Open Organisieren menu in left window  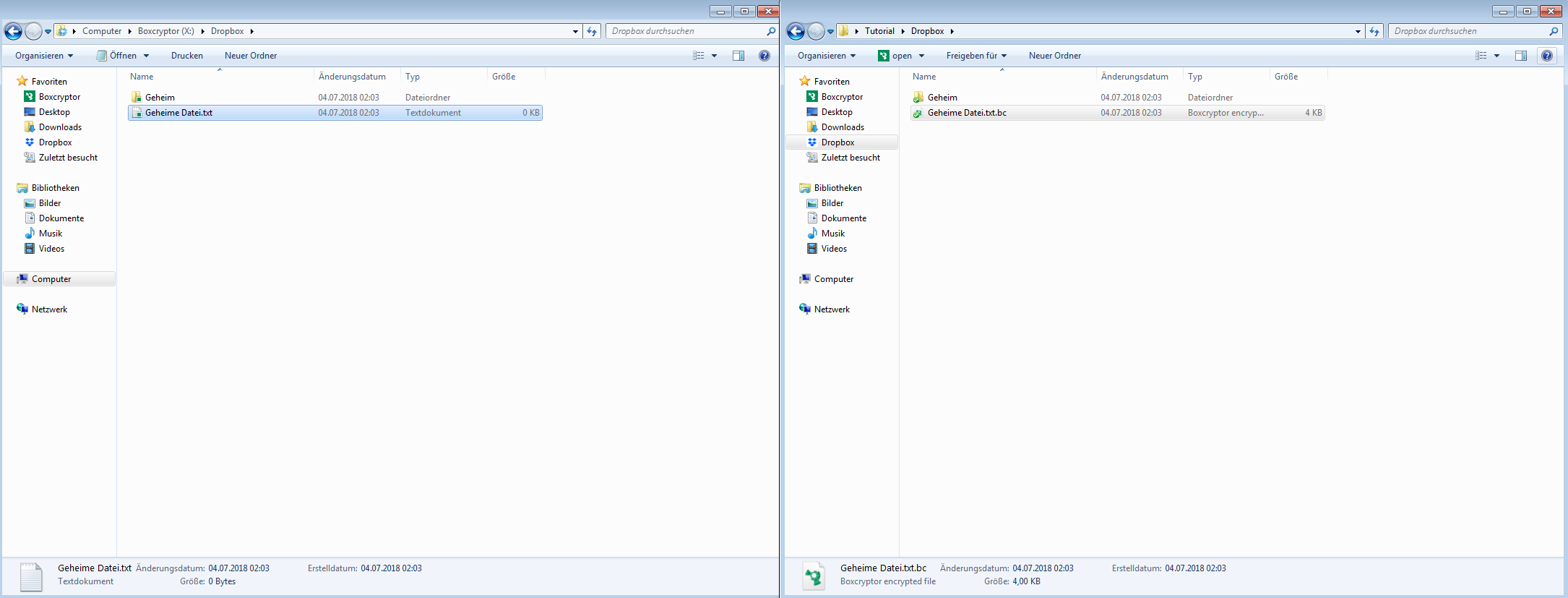point(44,56)
